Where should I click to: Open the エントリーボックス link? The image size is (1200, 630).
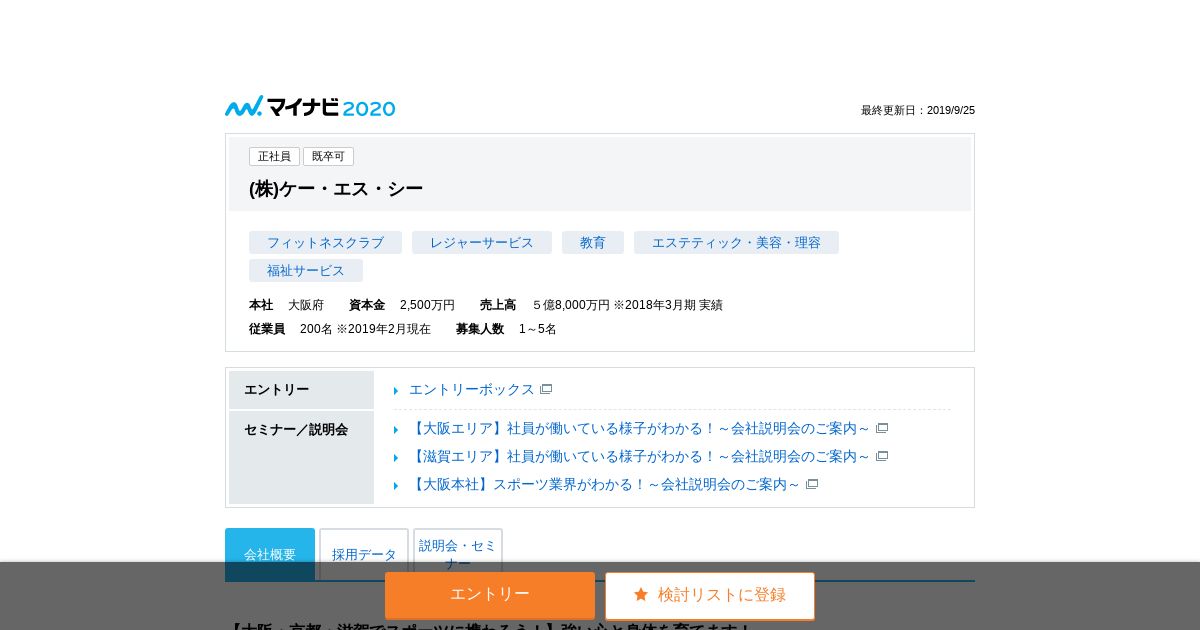pyautogui.click(x=471, y=389)
